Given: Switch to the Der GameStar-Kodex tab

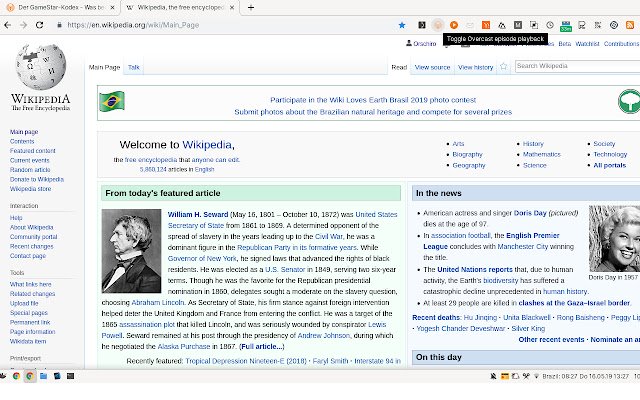Looking at the screenshot, I should 61,7.
